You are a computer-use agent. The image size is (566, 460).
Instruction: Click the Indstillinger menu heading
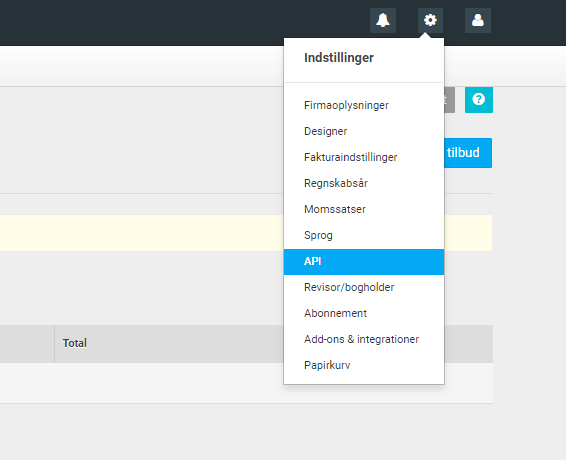click(x=339, y=58)
